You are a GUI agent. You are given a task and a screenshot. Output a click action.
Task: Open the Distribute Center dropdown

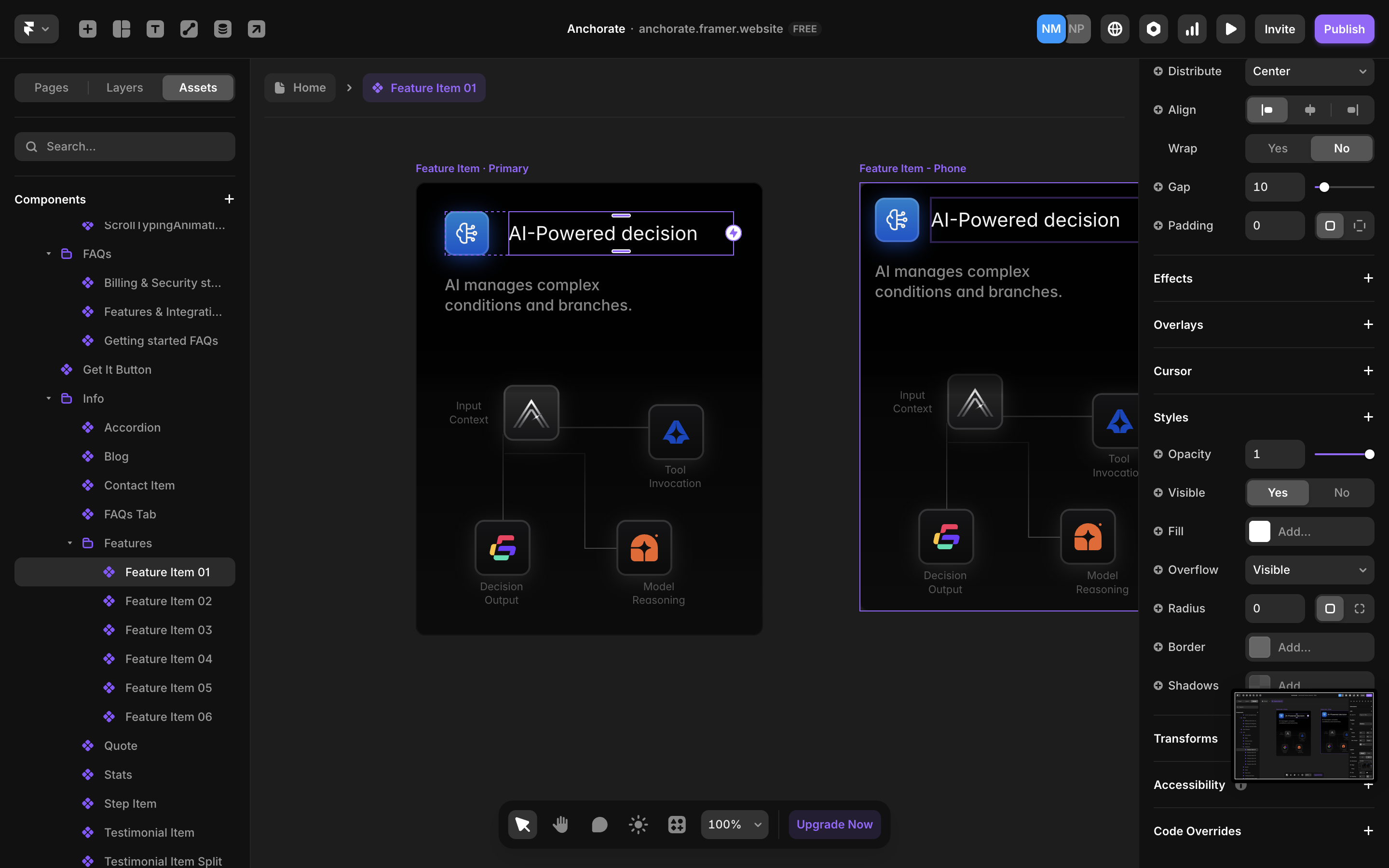pyautogui.click(x=1309, y=71)
